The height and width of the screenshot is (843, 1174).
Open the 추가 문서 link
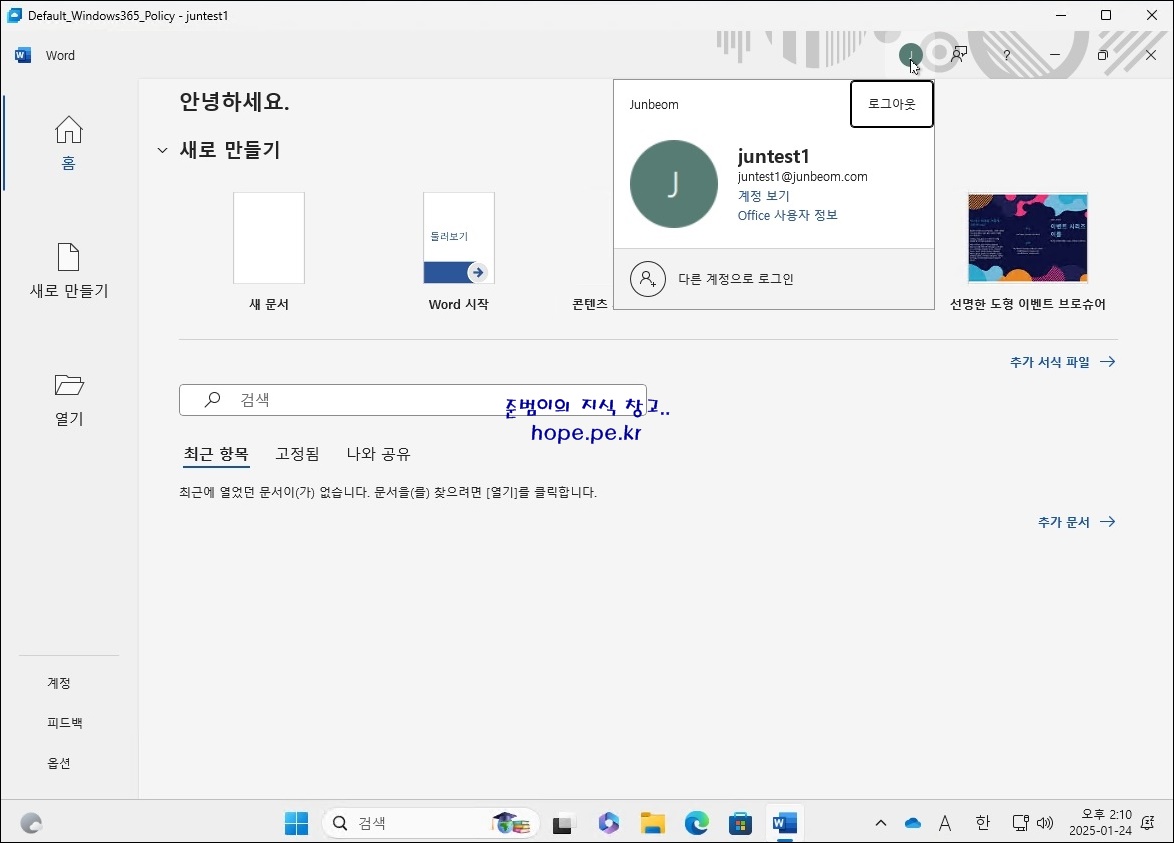[1063, 522]
